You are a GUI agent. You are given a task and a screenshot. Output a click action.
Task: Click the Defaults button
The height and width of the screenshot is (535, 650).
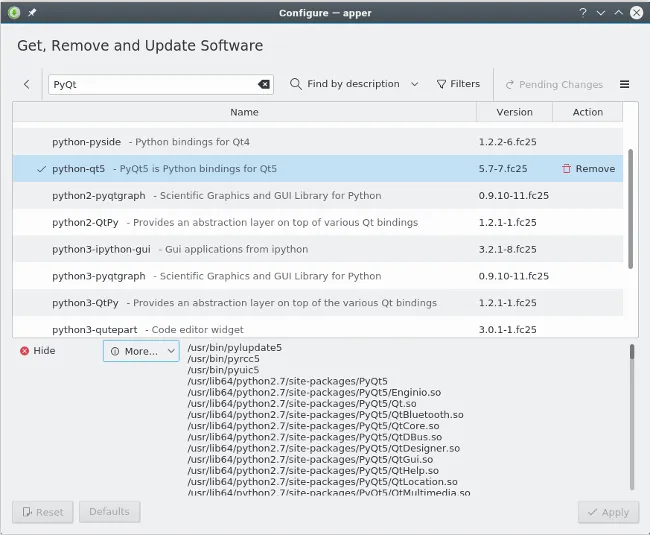tap(110, 512)
